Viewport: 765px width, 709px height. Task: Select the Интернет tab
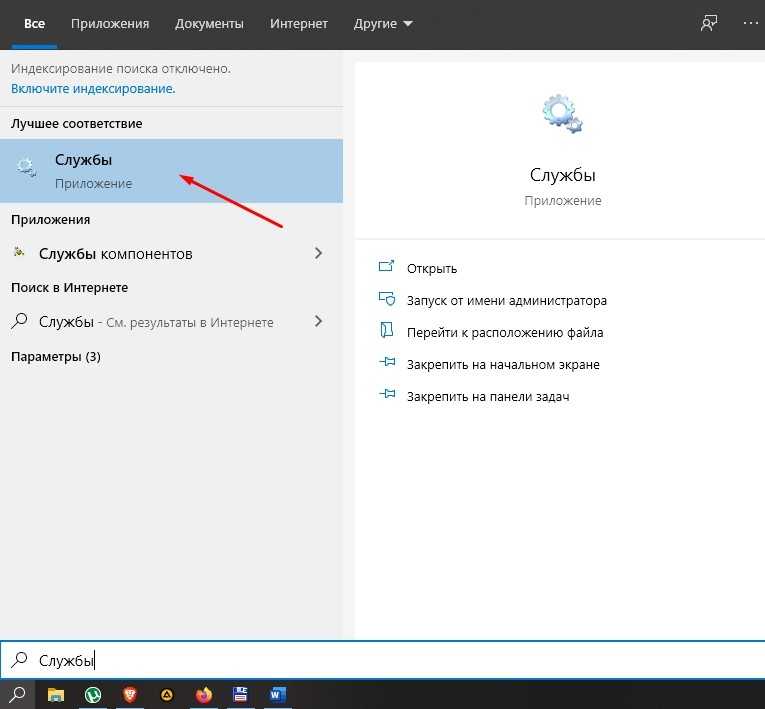coord(299,23)
